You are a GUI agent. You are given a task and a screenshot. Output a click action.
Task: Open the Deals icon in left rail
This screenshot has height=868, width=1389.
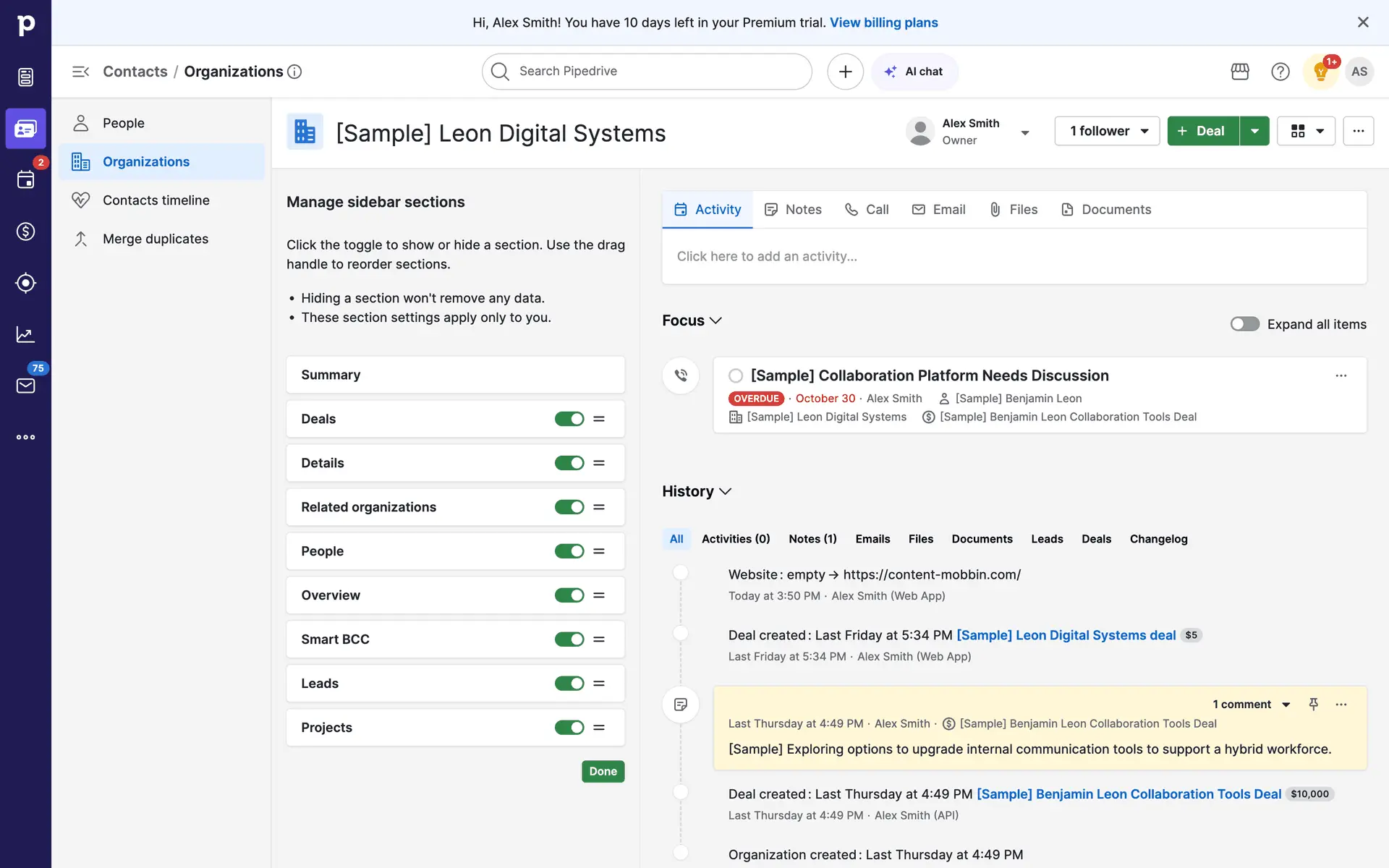(x=25, y=231)
